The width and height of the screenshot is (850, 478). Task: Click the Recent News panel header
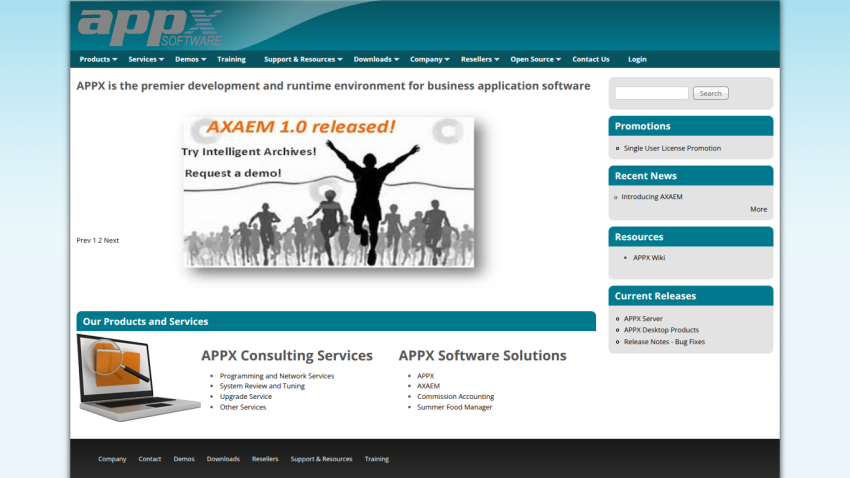[x=691, y=176]
